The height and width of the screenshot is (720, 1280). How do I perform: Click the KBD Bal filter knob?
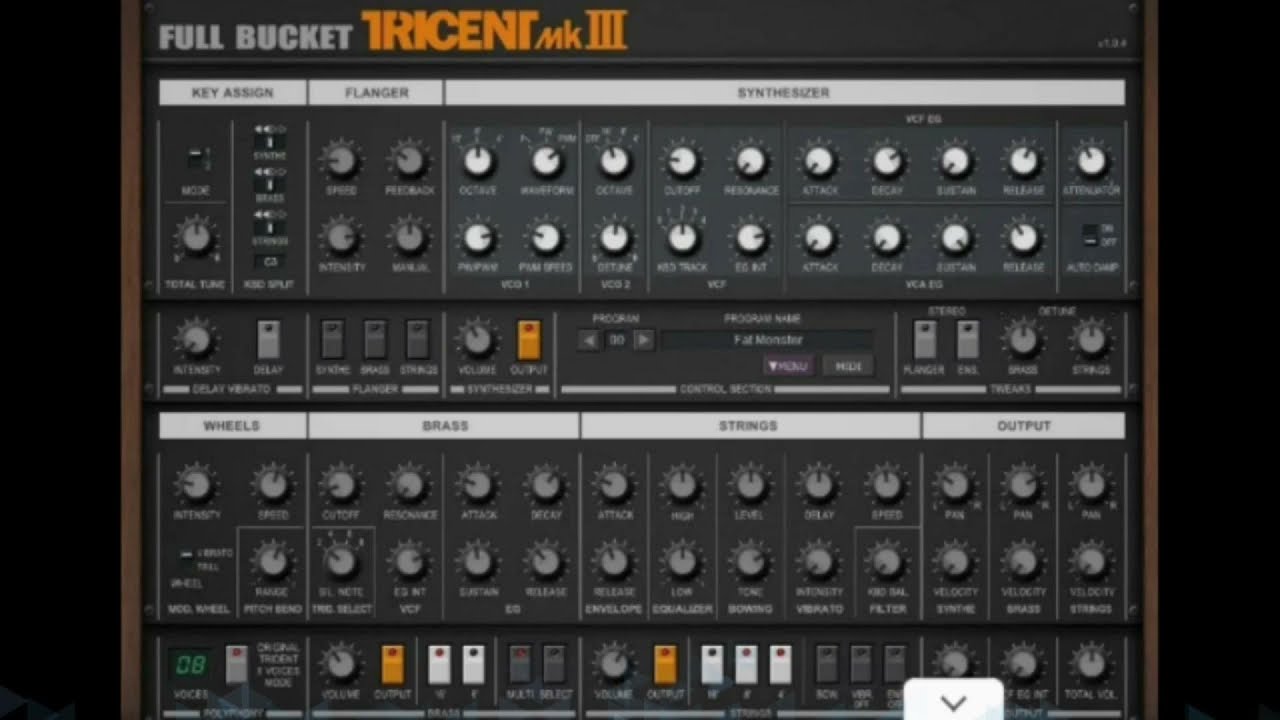pyautogui.click(x=887, y=562)
